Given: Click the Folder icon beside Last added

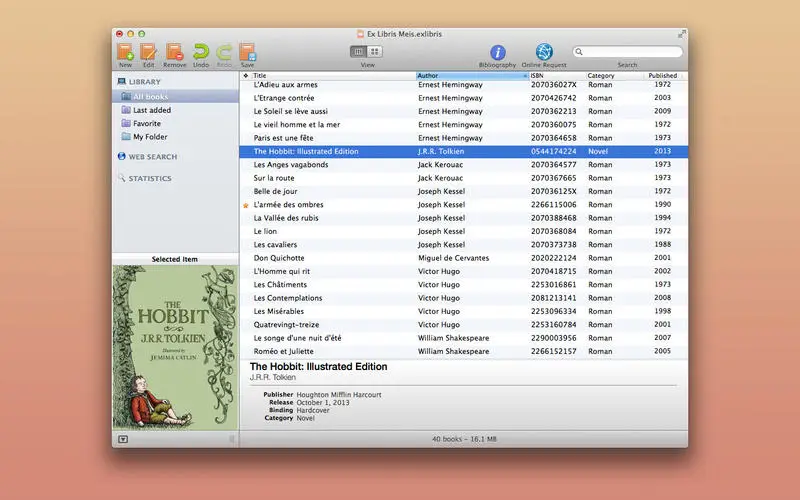Looking at the screenshot, I should (126, 110).
